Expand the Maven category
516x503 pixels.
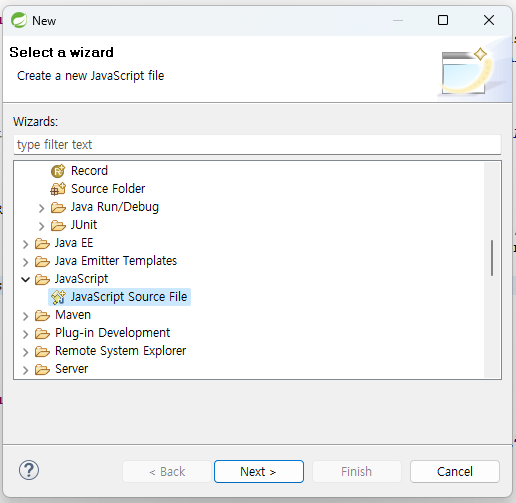click(x=25, y=316)
